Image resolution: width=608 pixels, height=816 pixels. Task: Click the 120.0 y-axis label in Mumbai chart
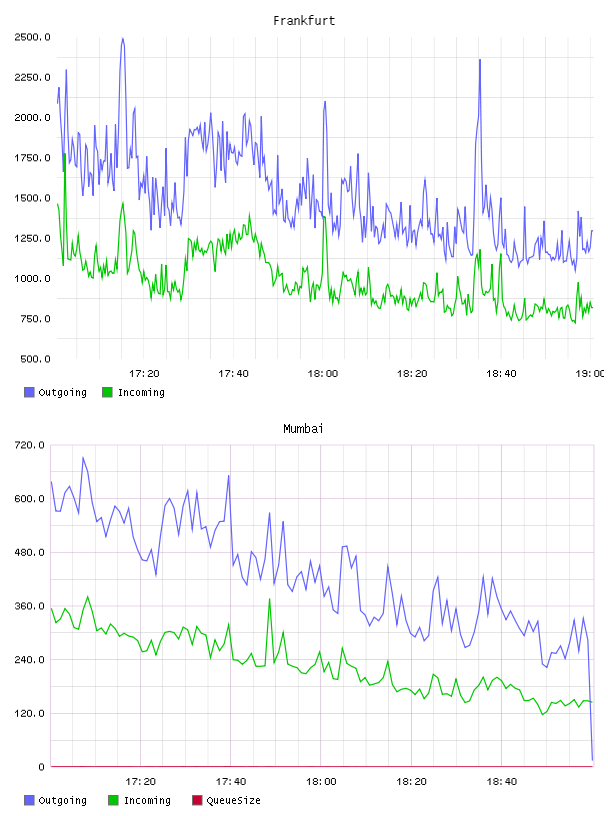pyautogui.click(x=30, y=713)
